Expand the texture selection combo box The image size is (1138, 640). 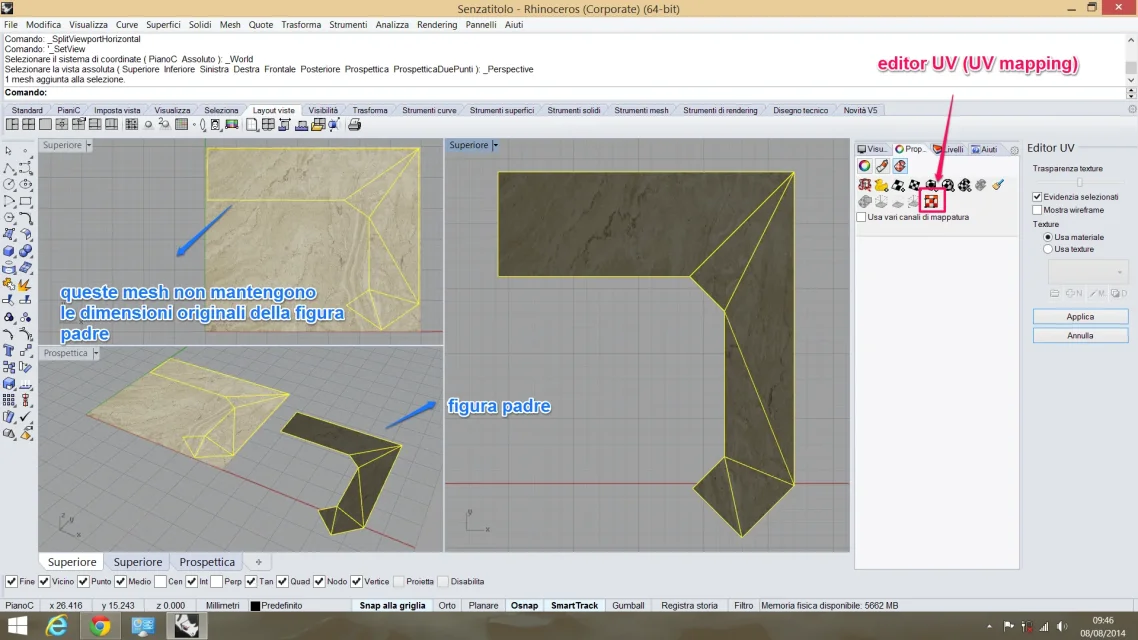[x=1088, y=272]
